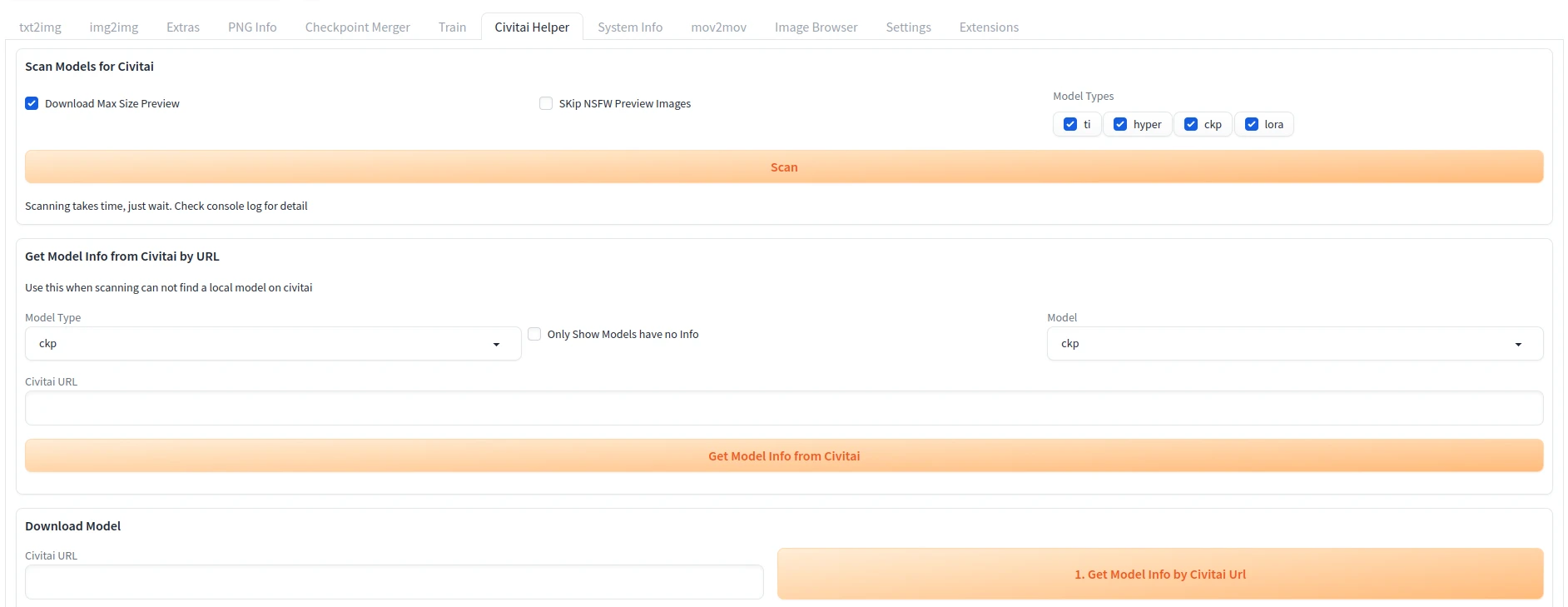The width and height of the screenshot is (1568, 607).
Task: Switch to the Settings tab
Action: tap(908, 27)
